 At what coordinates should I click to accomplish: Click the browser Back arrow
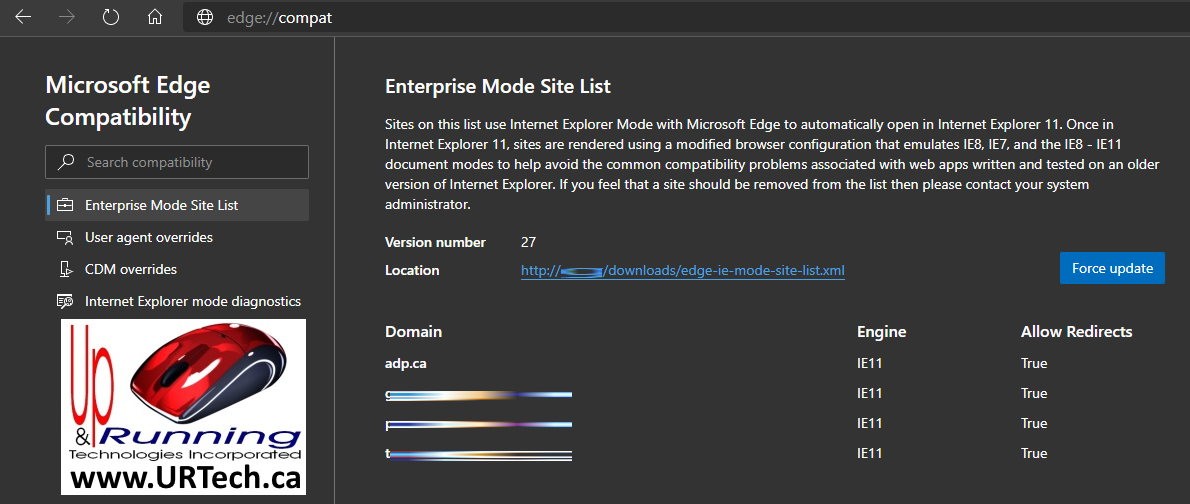[23, 17]
